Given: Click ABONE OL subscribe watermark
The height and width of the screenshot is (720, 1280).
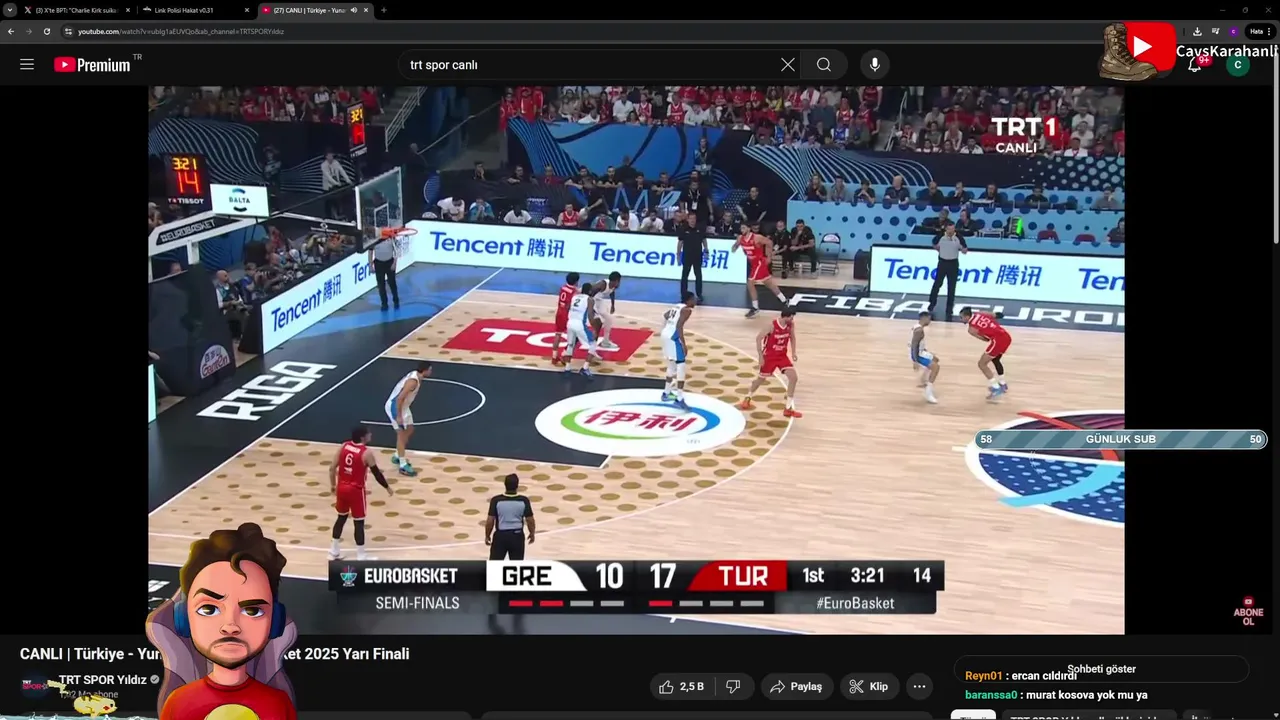Looking at the screenshot, I should pos(1248,611).
